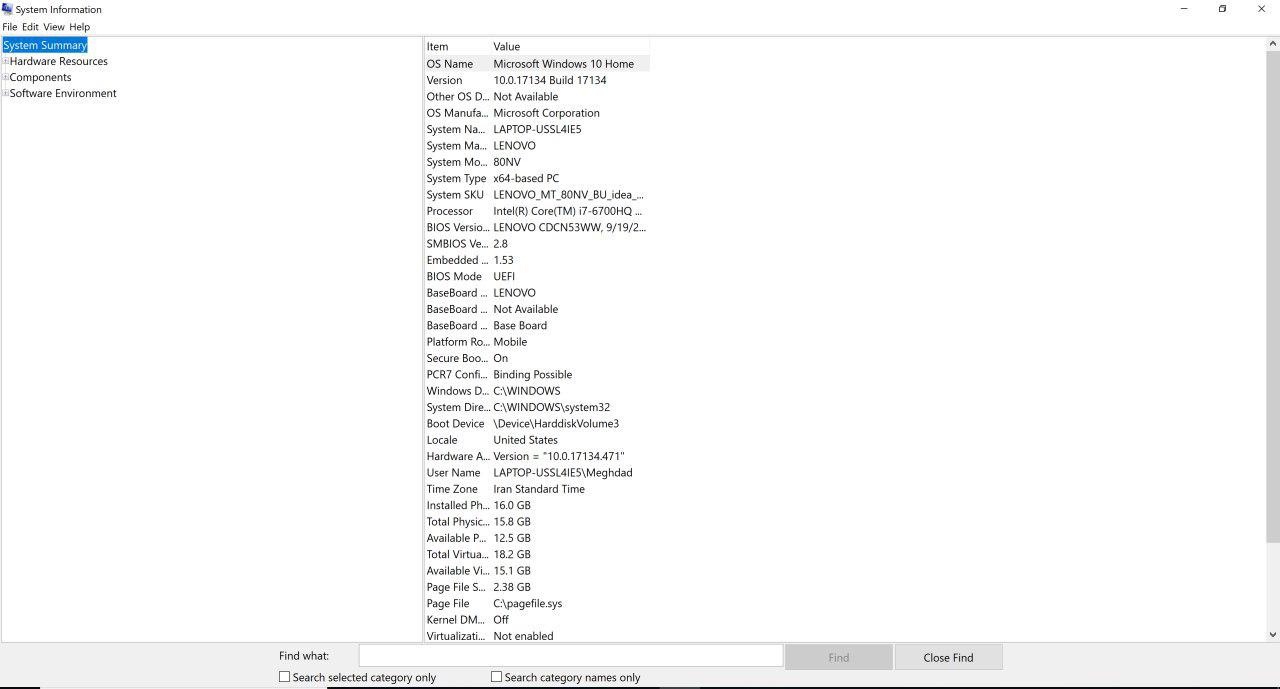The width and height of the screenshot is (1280, 689).
Task: Click the Close Find button
Action: click(948, 657)
